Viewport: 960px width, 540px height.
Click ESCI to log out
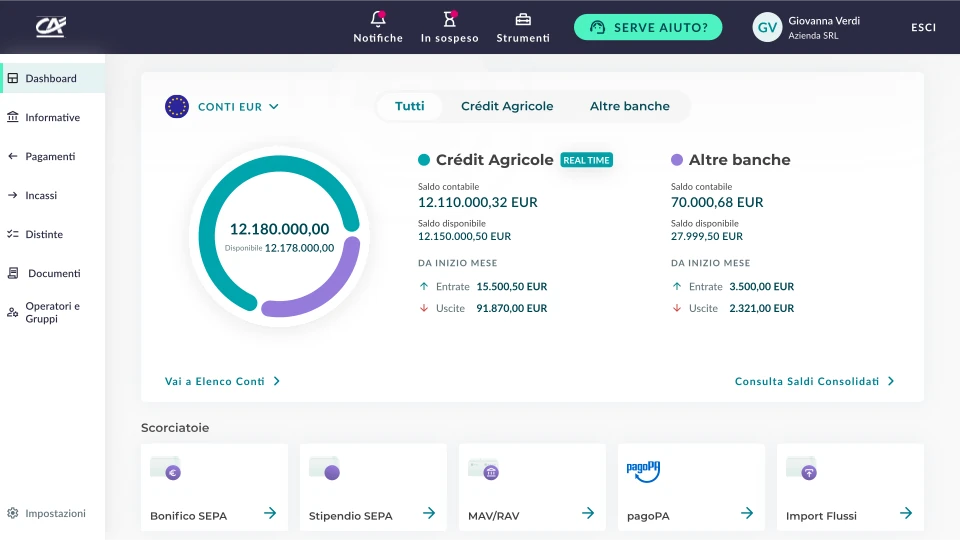[923, 28]
